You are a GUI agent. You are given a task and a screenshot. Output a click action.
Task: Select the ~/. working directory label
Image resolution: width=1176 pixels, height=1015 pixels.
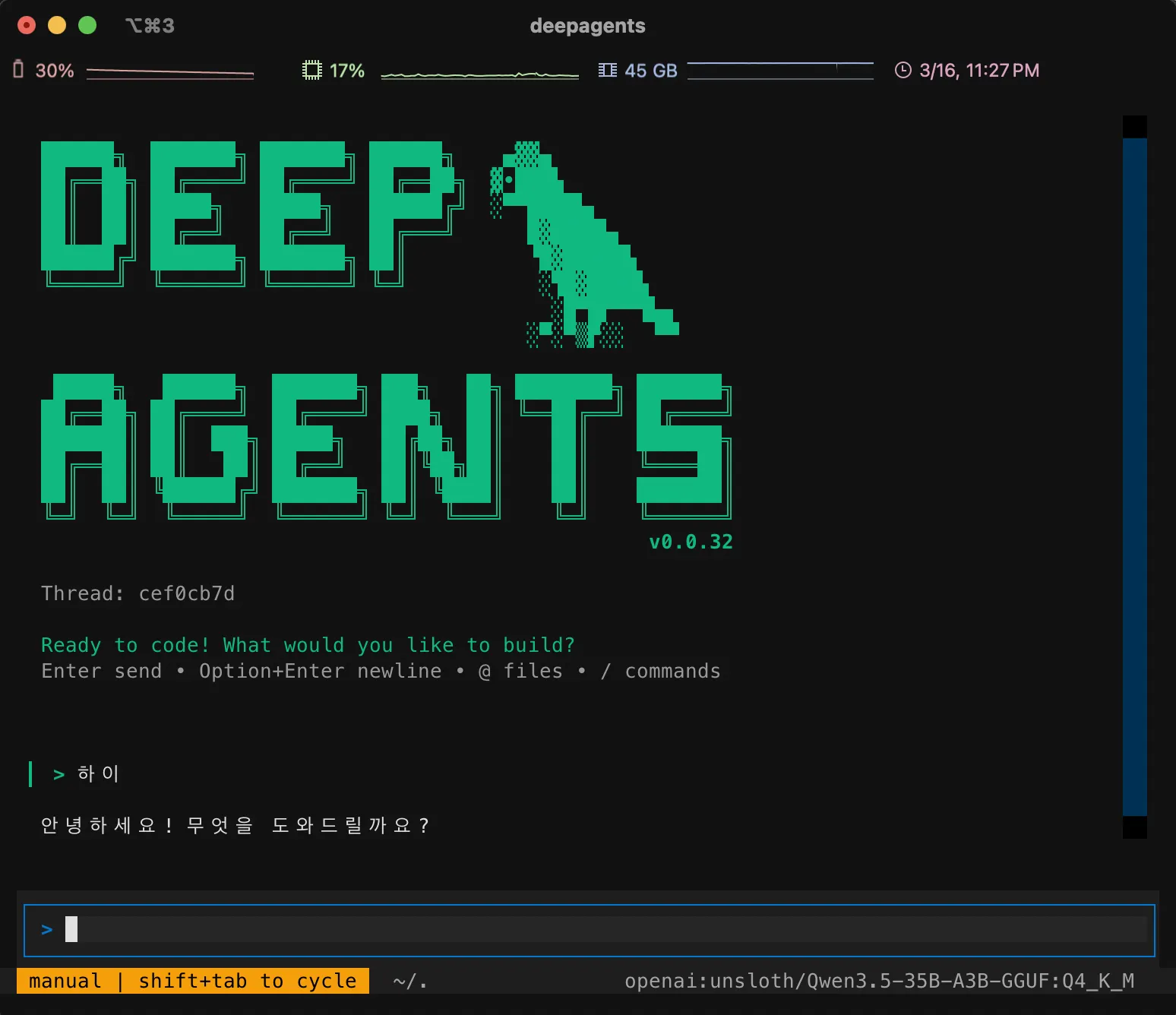point(408,981)
